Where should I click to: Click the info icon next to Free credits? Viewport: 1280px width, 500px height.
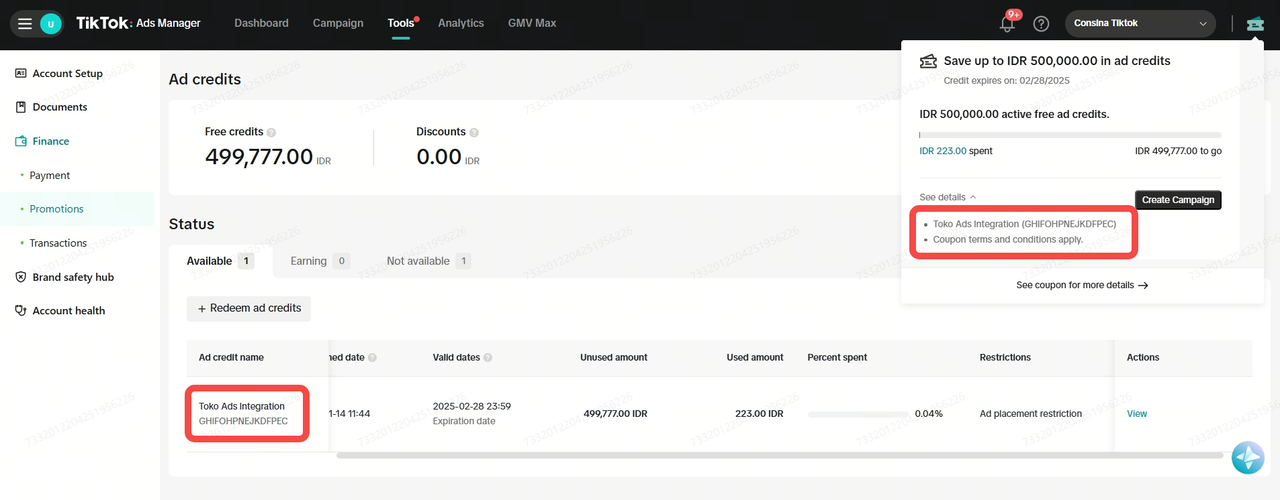[x=272, y=132]
